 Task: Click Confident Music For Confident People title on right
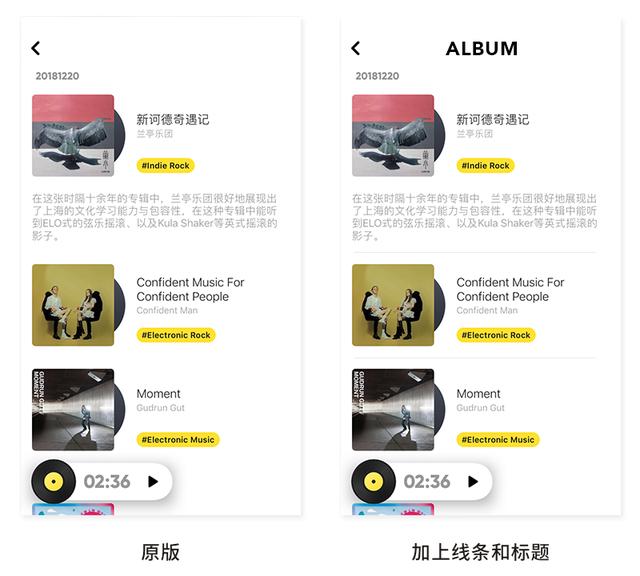(510, 289)
